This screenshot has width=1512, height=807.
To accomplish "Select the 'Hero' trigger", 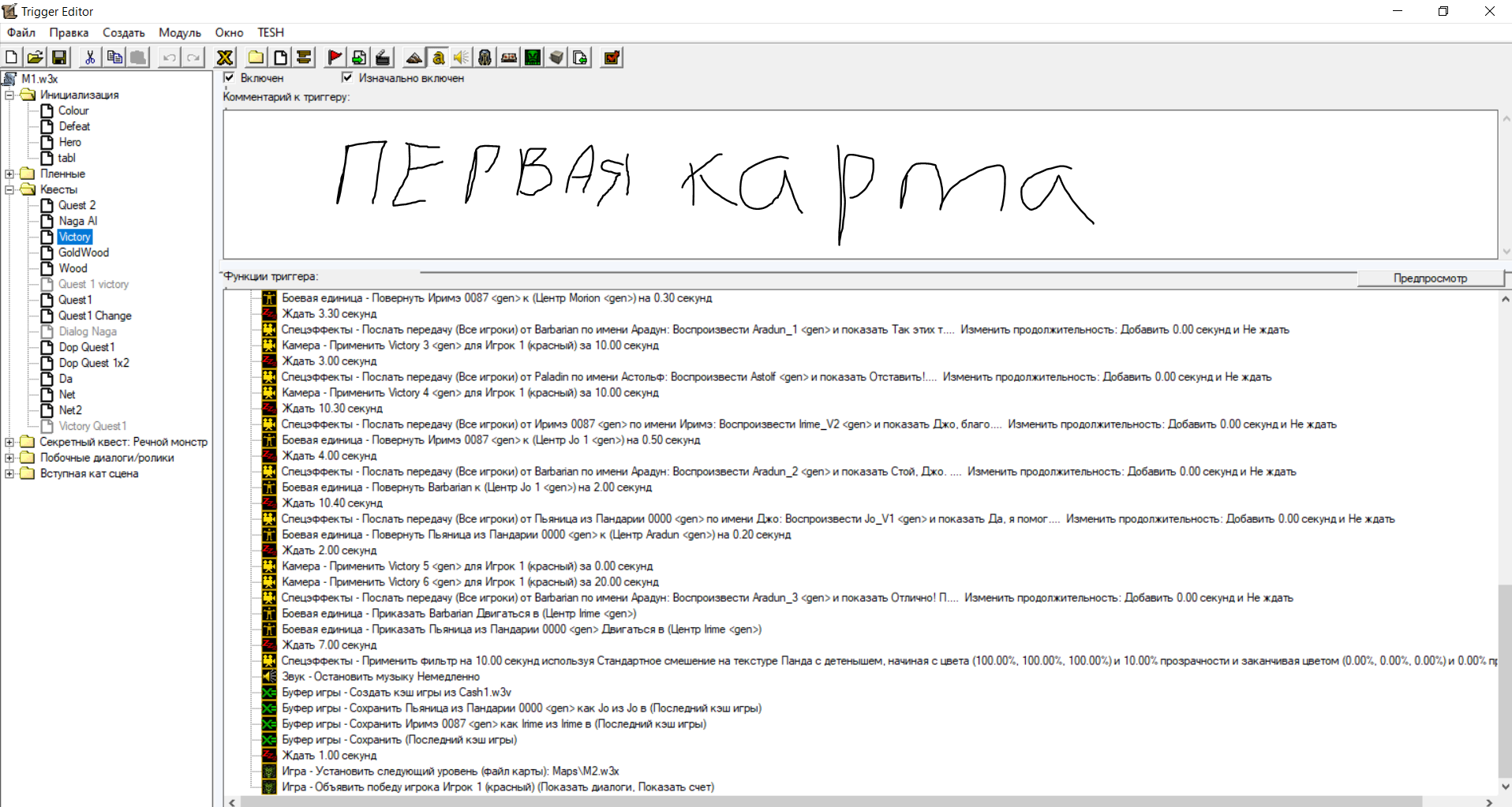I will click(69, 142).
